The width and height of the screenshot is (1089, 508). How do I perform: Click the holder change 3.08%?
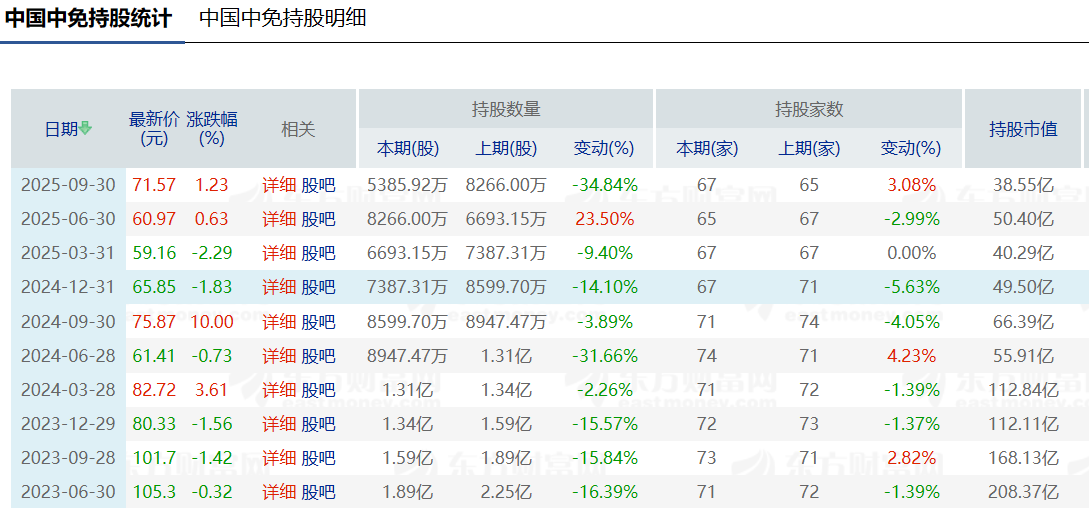tap(911, 185)
